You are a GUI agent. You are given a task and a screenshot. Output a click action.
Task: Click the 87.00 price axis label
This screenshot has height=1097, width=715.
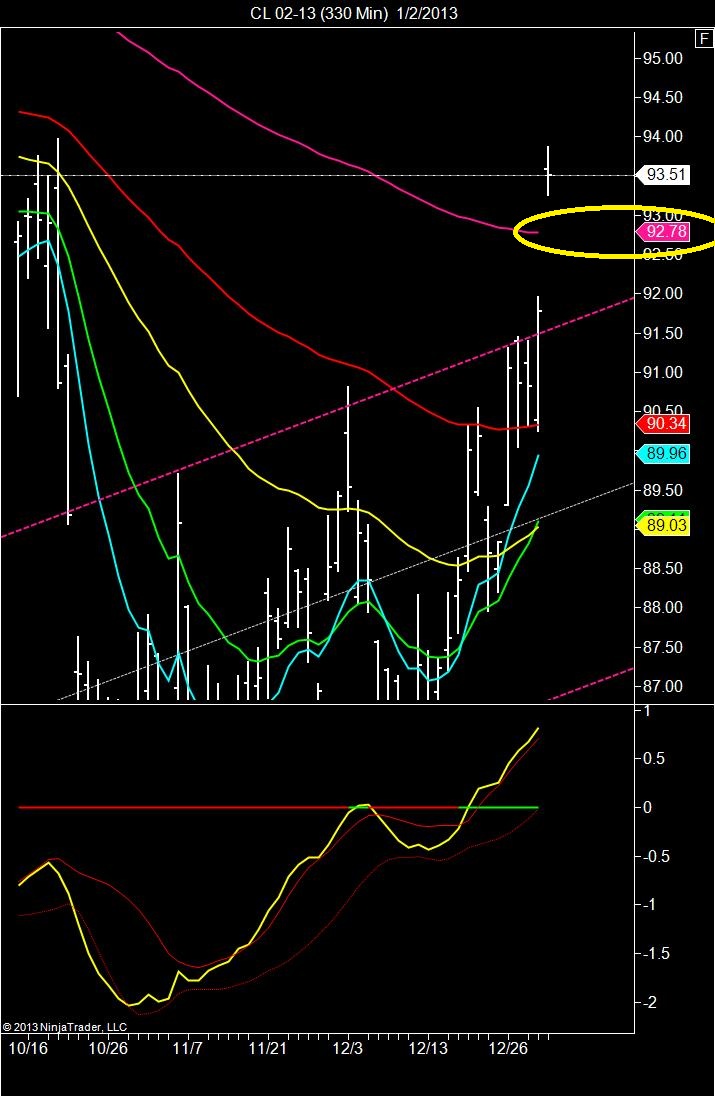pyautogui.click(x=663, y=686)
